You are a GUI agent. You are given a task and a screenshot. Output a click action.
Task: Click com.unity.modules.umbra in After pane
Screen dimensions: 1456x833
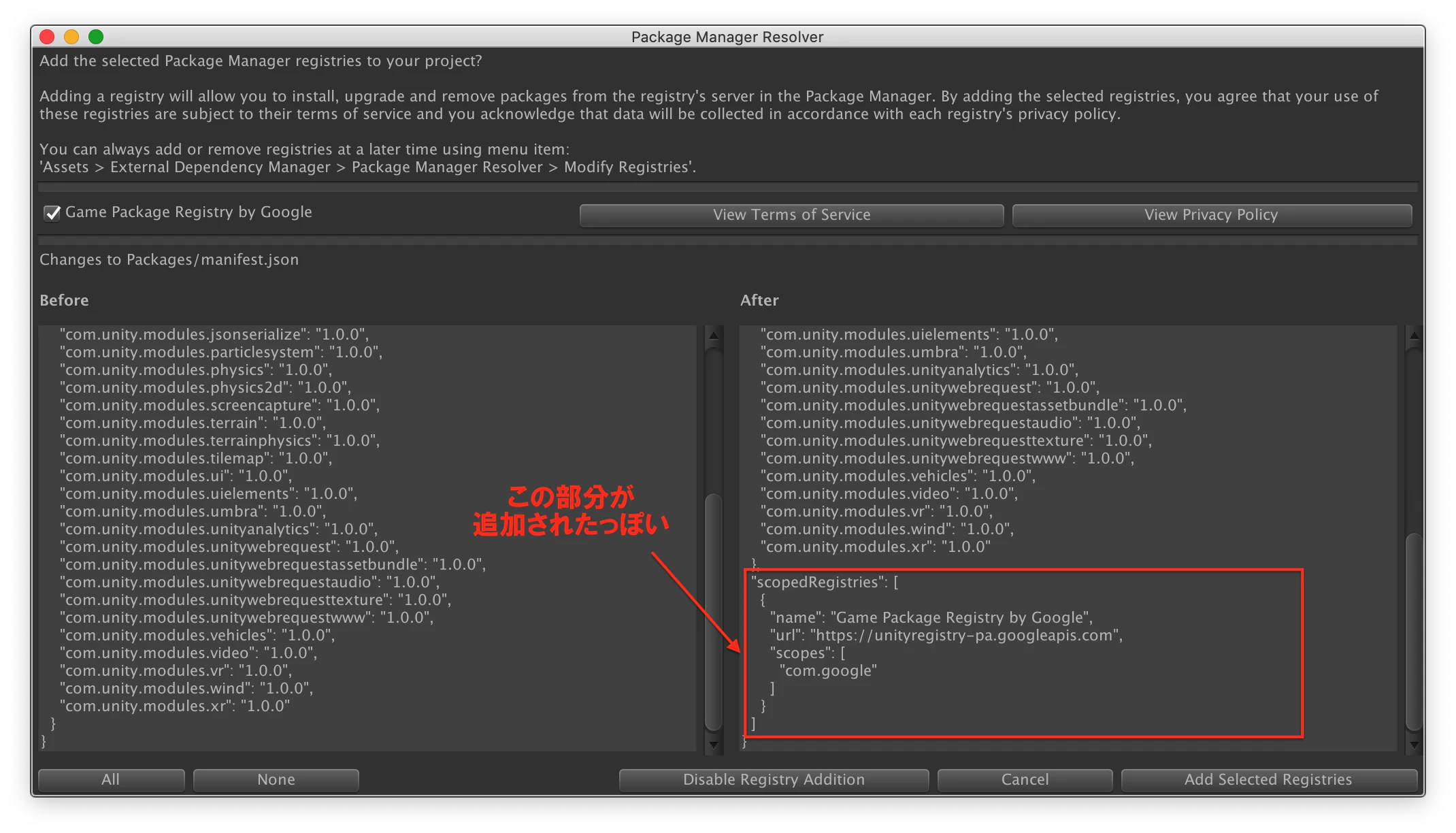pos(894,353)
